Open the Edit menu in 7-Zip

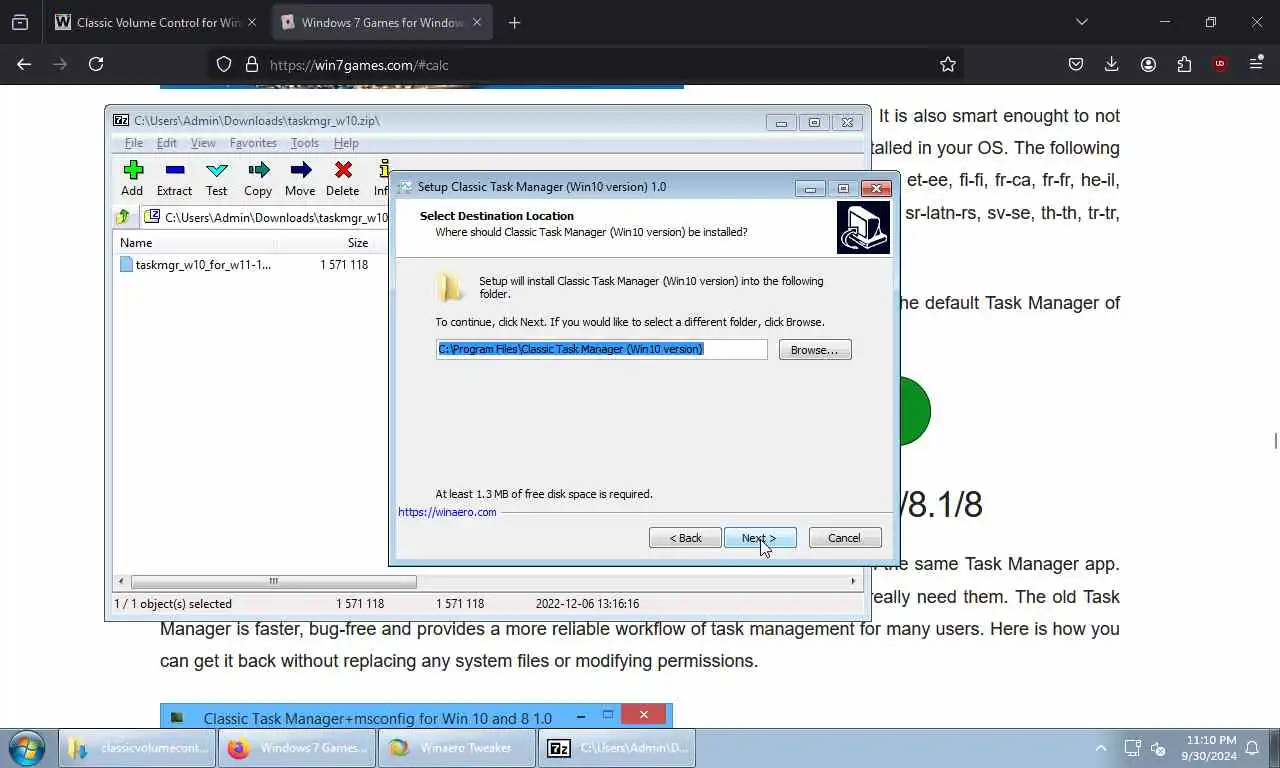166,143
